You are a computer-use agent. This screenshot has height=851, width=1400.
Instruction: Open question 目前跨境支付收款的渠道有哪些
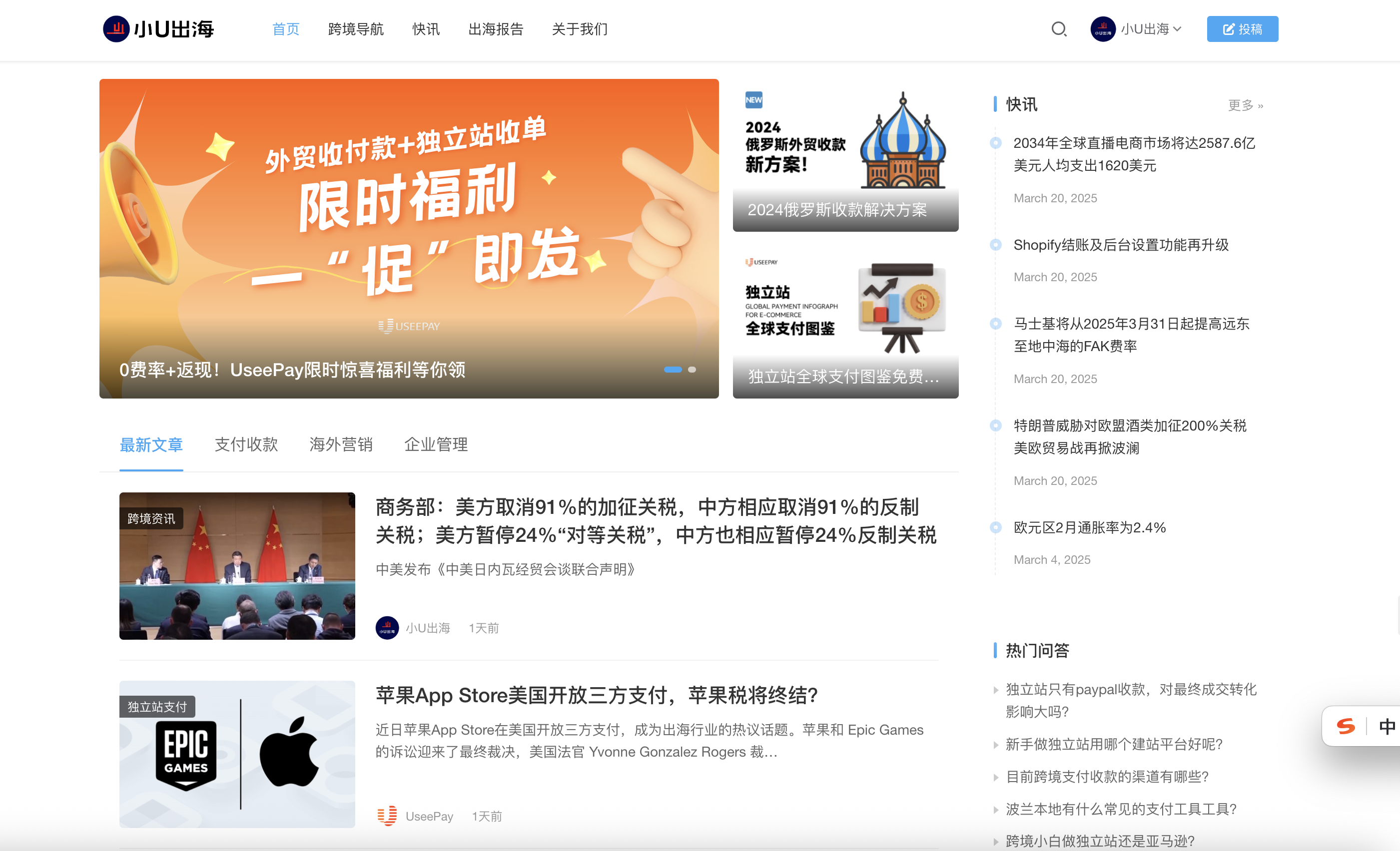[1107, 777]
